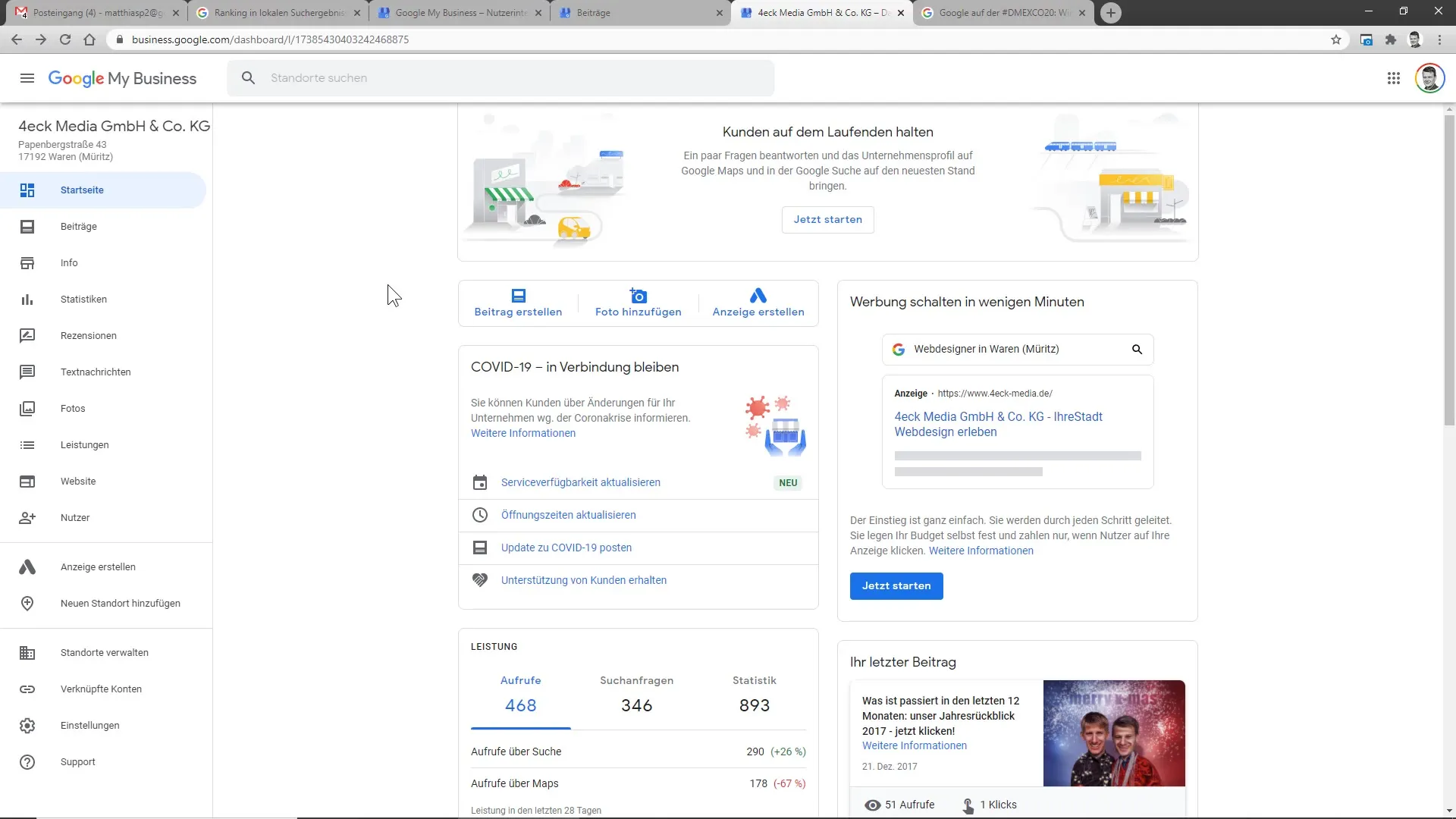Image resolution: width=1456 pixels, height=819 pixels.
Task: Open Update zu COVID-19 posten link
Action: tap(566, 548)
